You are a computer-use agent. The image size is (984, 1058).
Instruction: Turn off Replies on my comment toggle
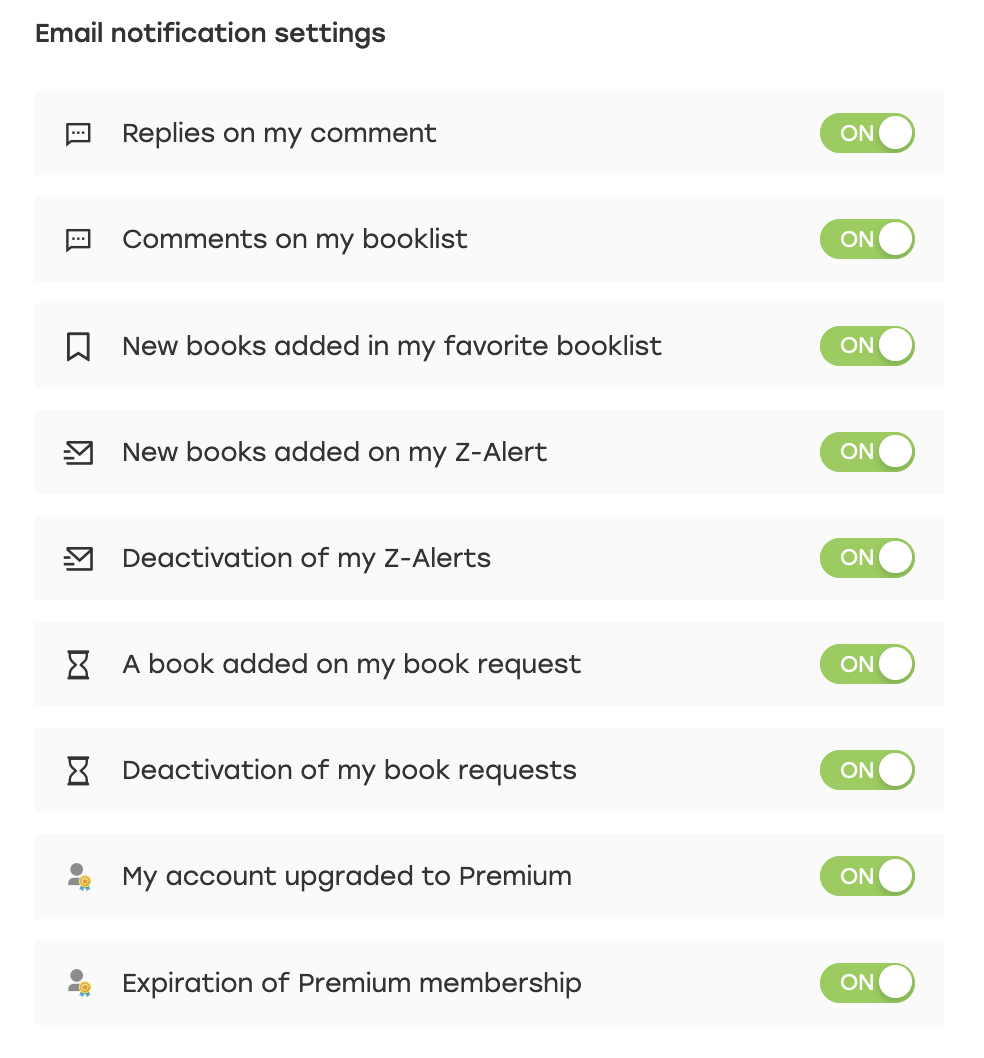(x=867, y=133)
